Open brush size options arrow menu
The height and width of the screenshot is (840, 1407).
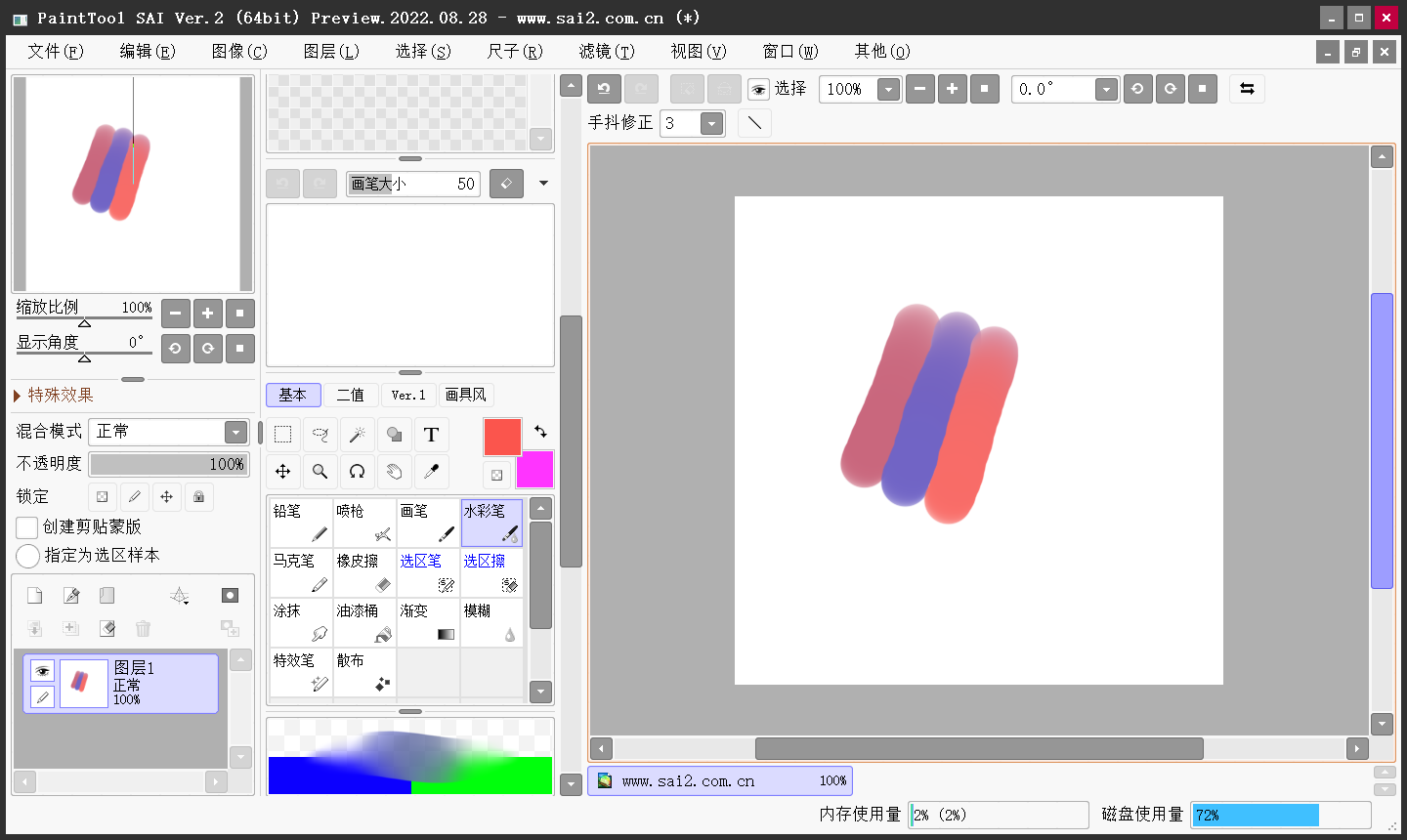[544, 184]
